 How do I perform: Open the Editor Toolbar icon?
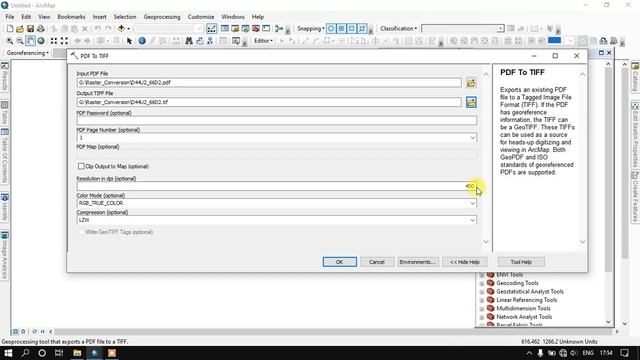point(211,29)
